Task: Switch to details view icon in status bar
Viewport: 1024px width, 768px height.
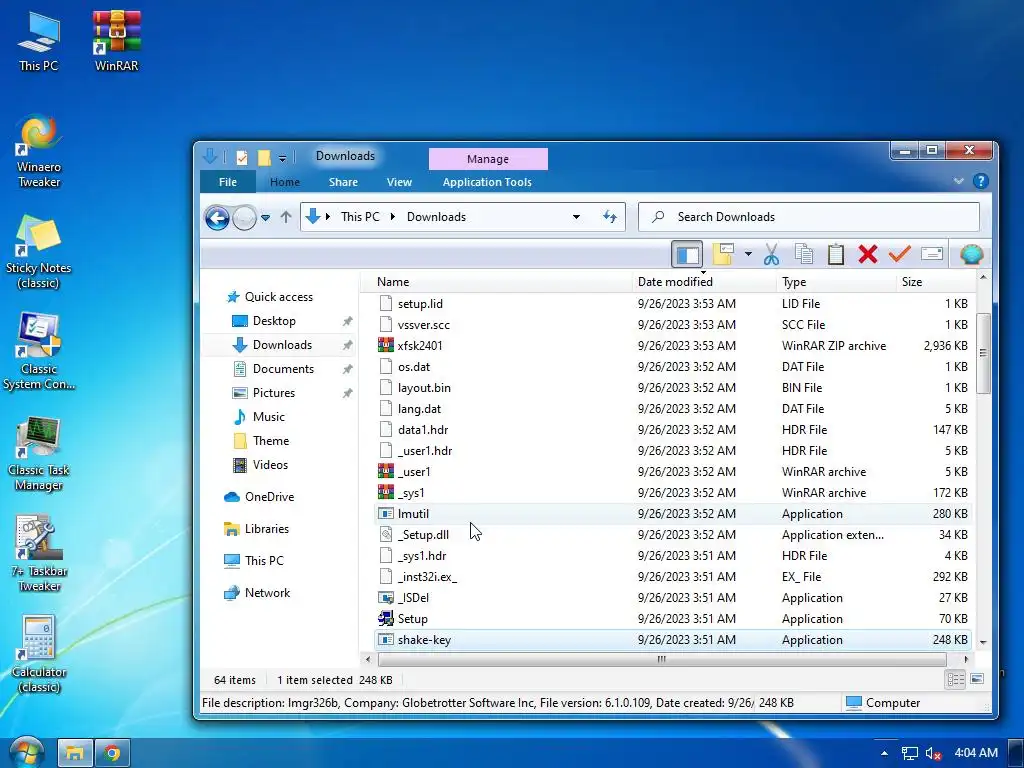Action: click(955, 680)
